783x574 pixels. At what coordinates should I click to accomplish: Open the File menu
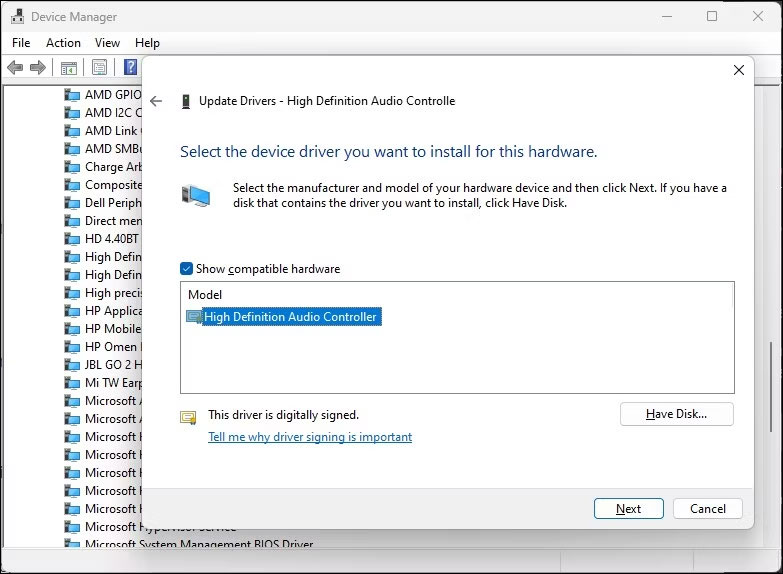coord(21,43)
